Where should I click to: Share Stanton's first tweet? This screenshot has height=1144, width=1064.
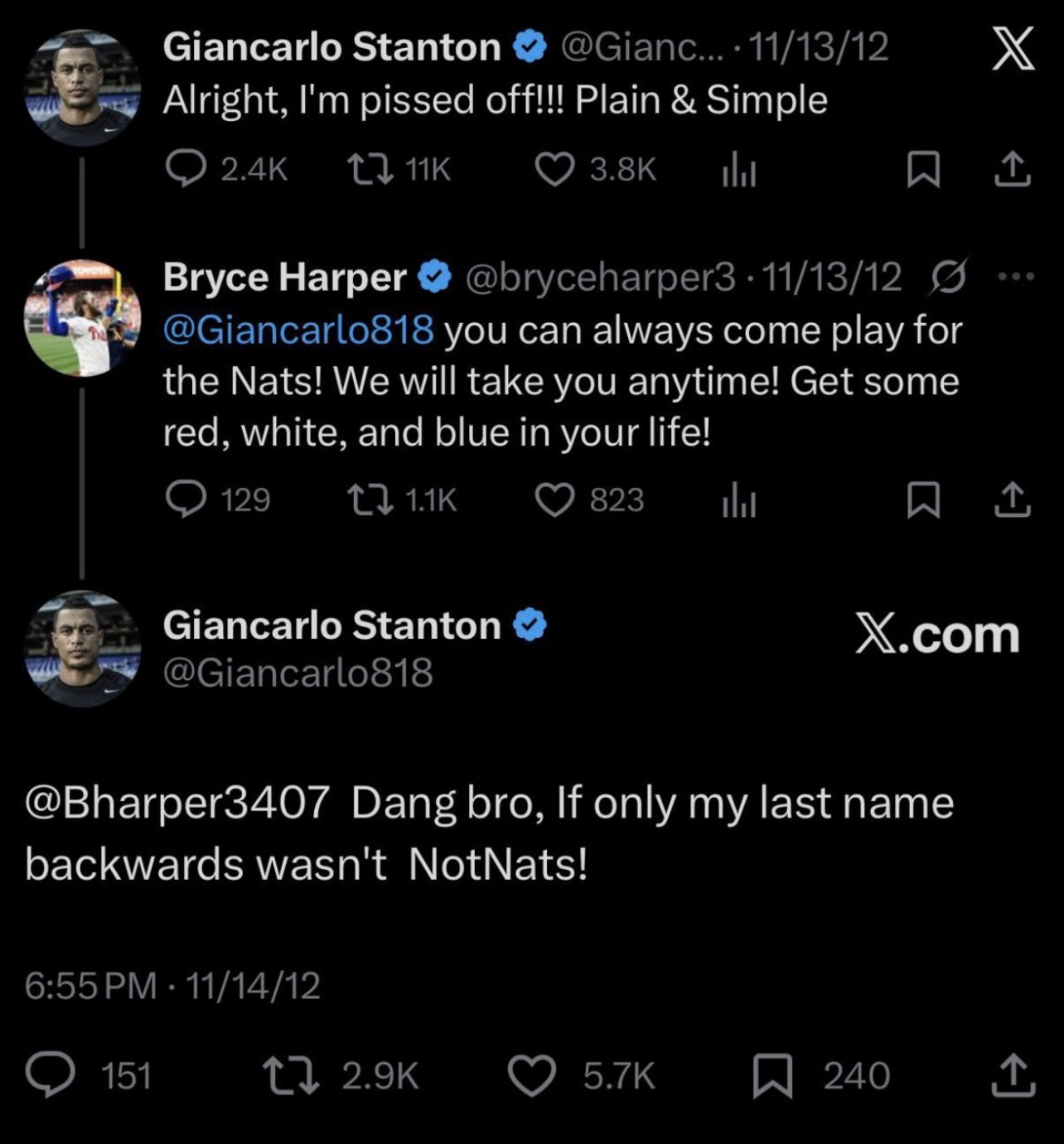coord(1012,170)
